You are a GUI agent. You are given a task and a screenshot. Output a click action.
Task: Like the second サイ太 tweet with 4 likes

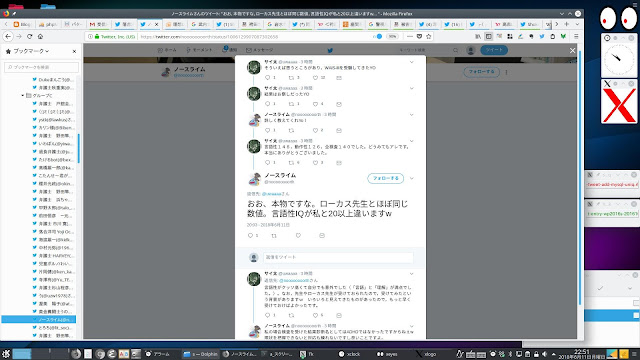(315, 104)
